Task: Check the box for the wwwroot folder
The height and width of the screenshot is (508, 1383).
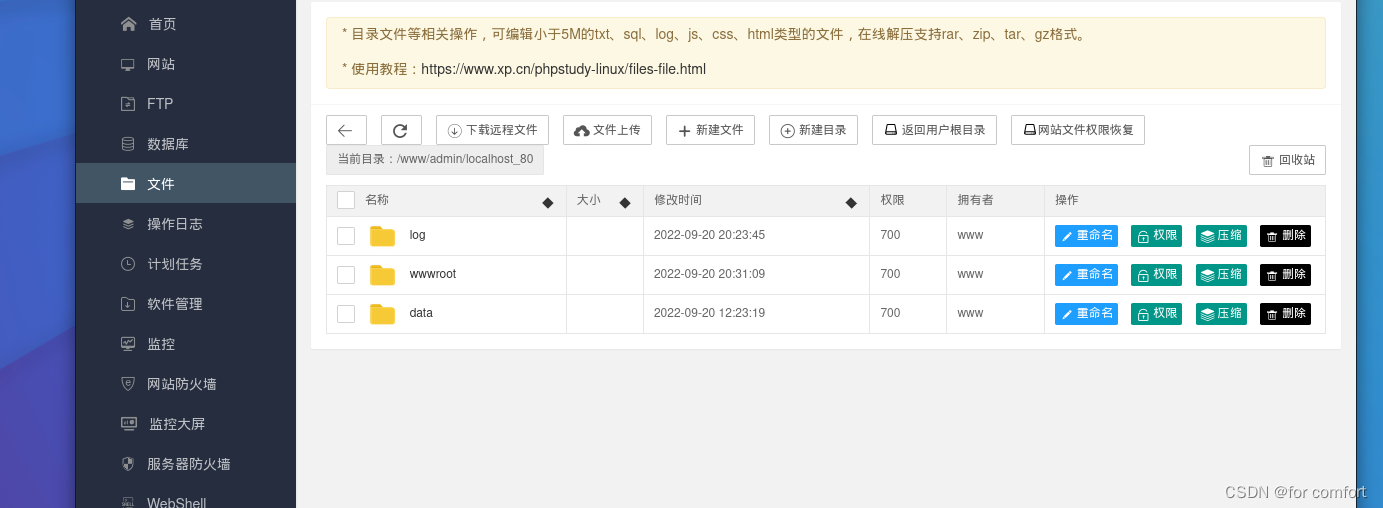Action: click(x=346, y=275)
